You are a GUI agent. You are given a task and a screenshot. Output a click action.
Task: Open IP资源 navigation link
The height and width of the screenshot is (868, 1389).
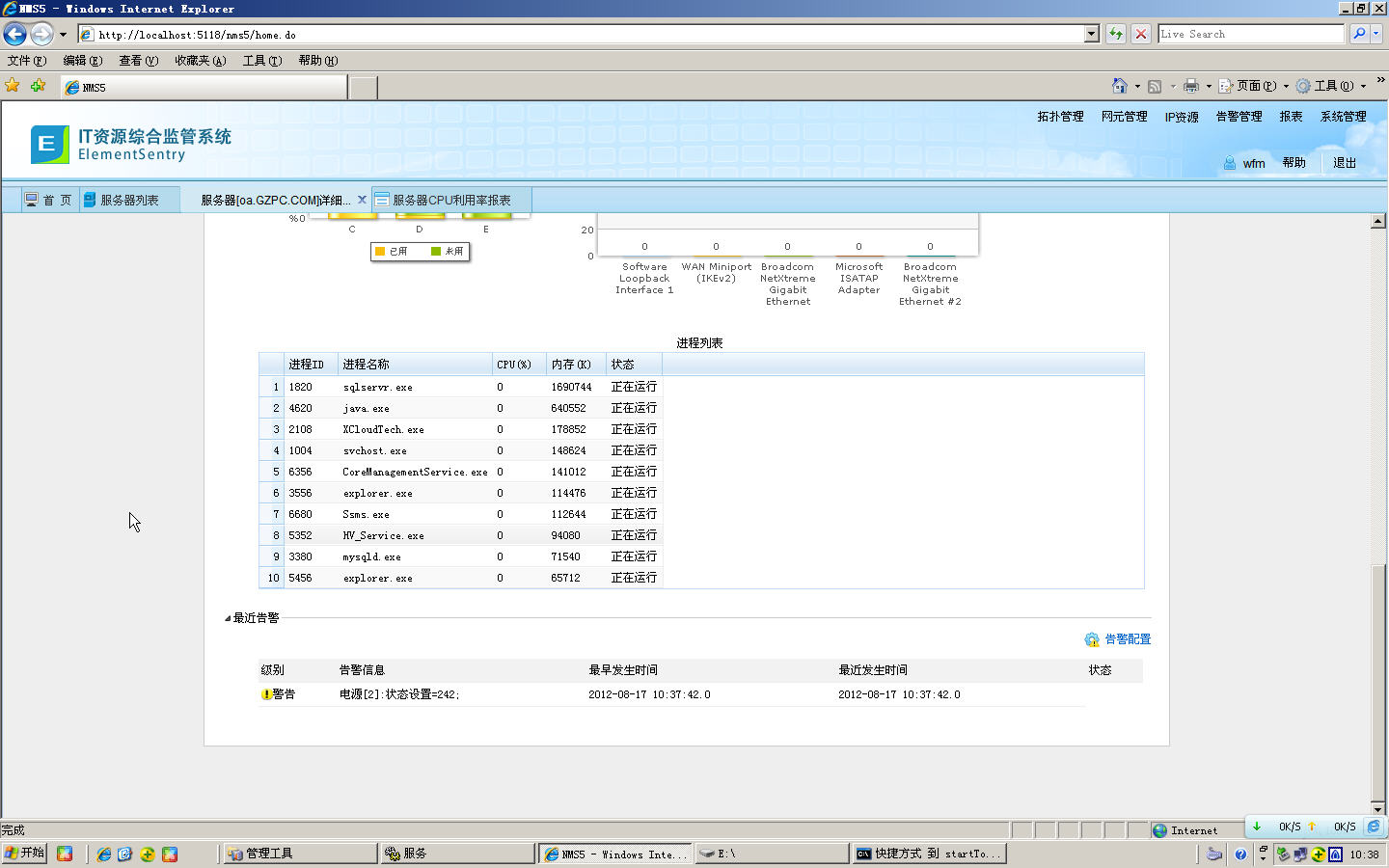pyautogui.click(x=1182, y=117)
